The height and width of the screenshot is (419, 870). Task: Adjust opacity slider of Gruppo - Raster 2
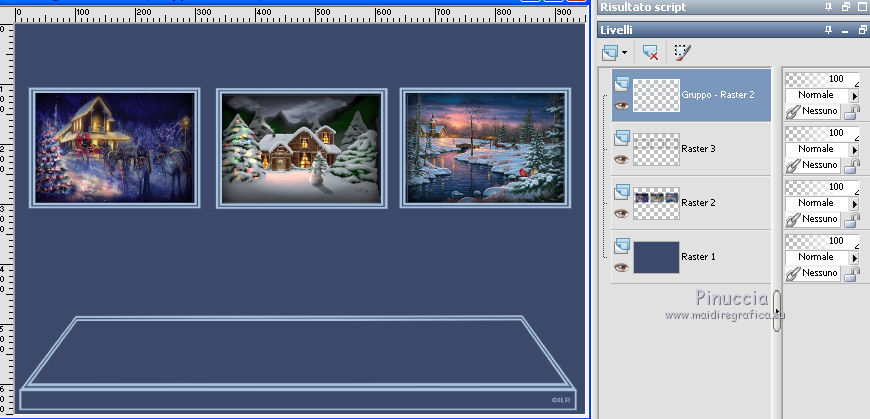822,79
